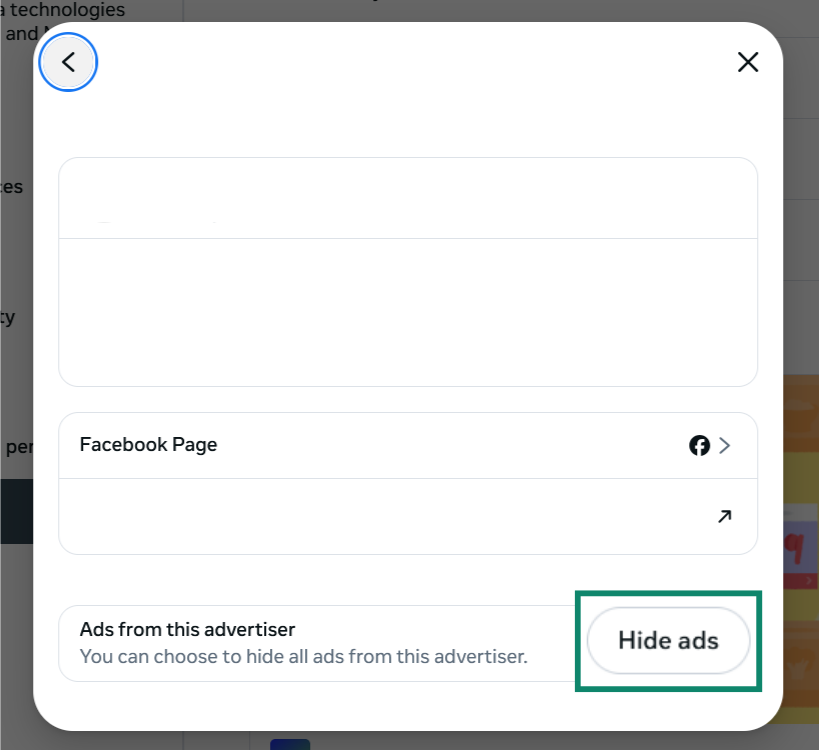This screenshot has width=819, height=750.
Task: Click the back chevron inside the blue circle
Action: click(x=68, y=61)
